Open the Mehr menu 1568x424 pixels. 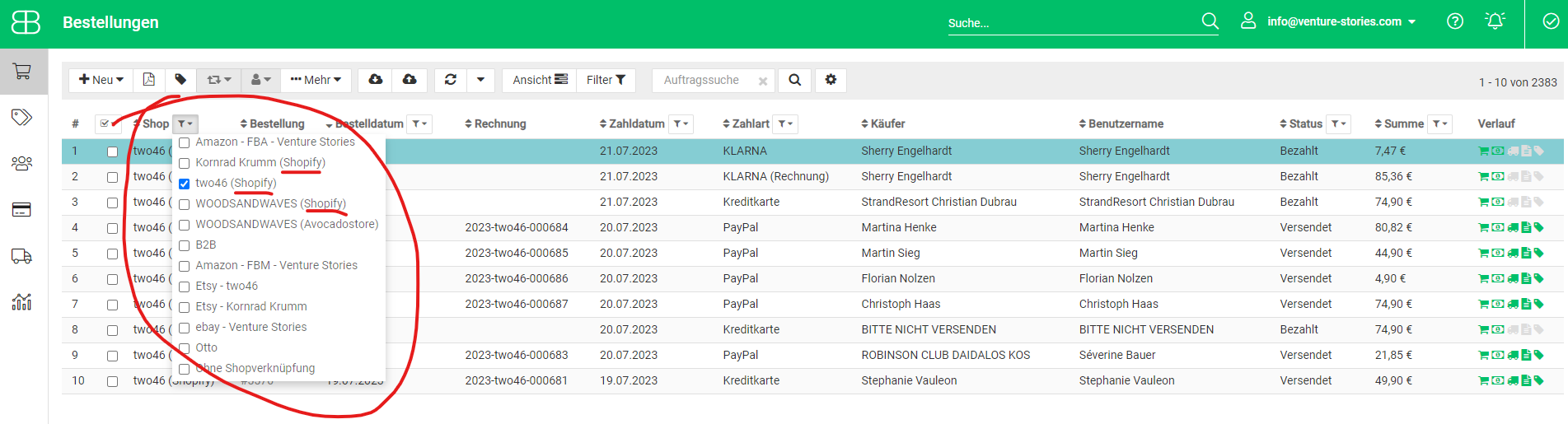(316, 80)
